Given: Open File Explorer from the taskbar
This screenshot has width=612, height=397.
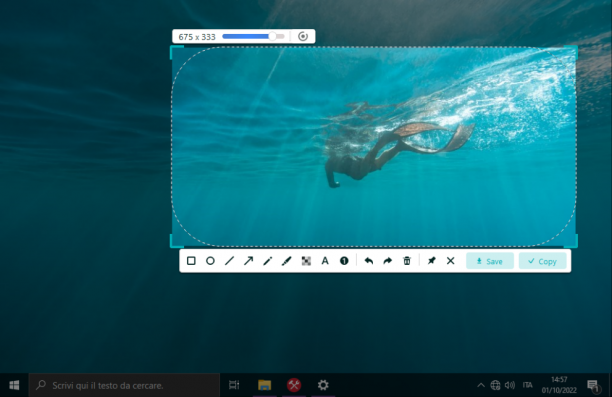Looking at the screenshot, I should (265, 385).
